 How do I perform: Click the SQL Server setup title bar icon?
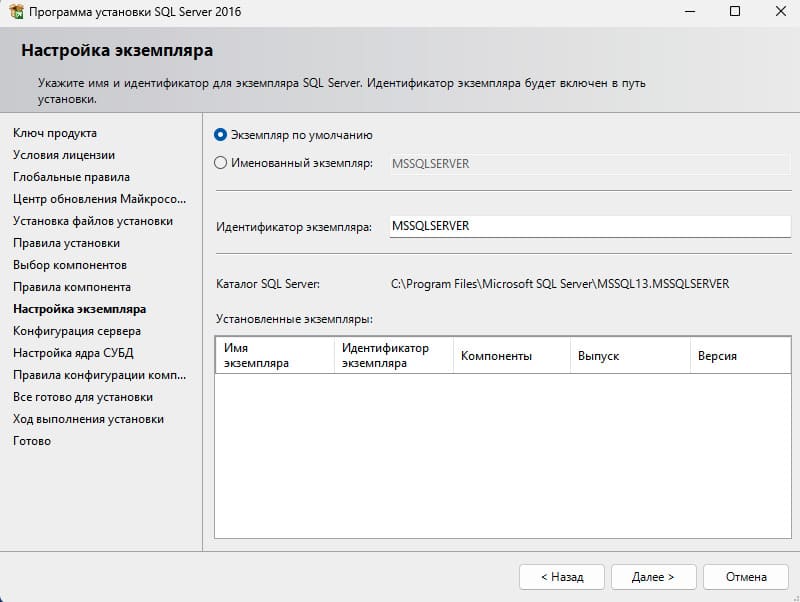click(16, 11)
